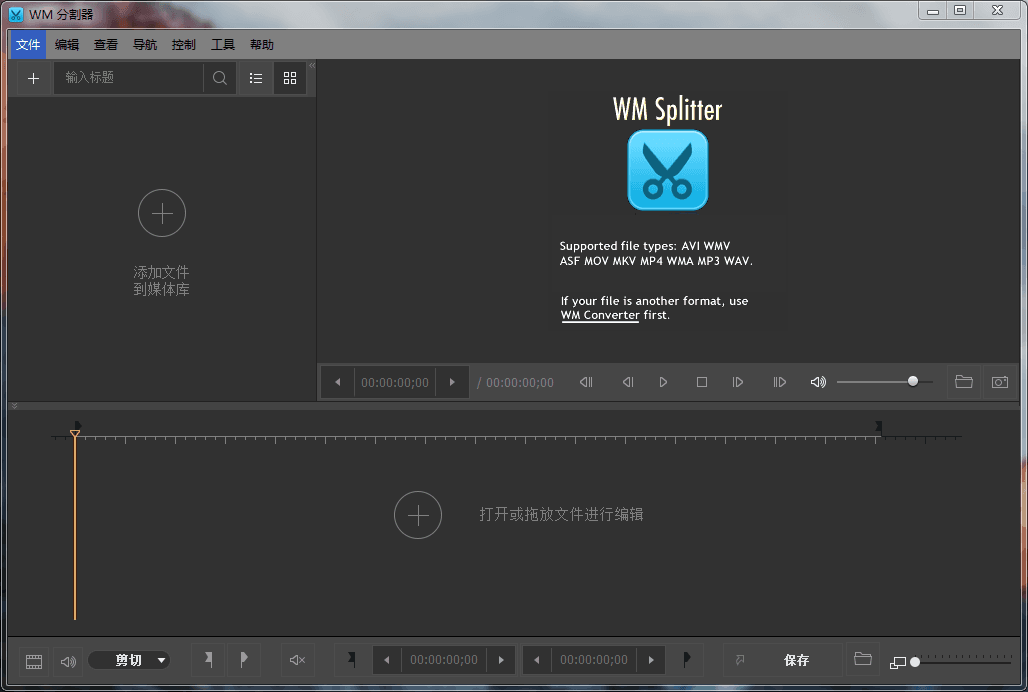Collapse the media library panel chevron
The image size is (1028, 692).
click(311, 66)
